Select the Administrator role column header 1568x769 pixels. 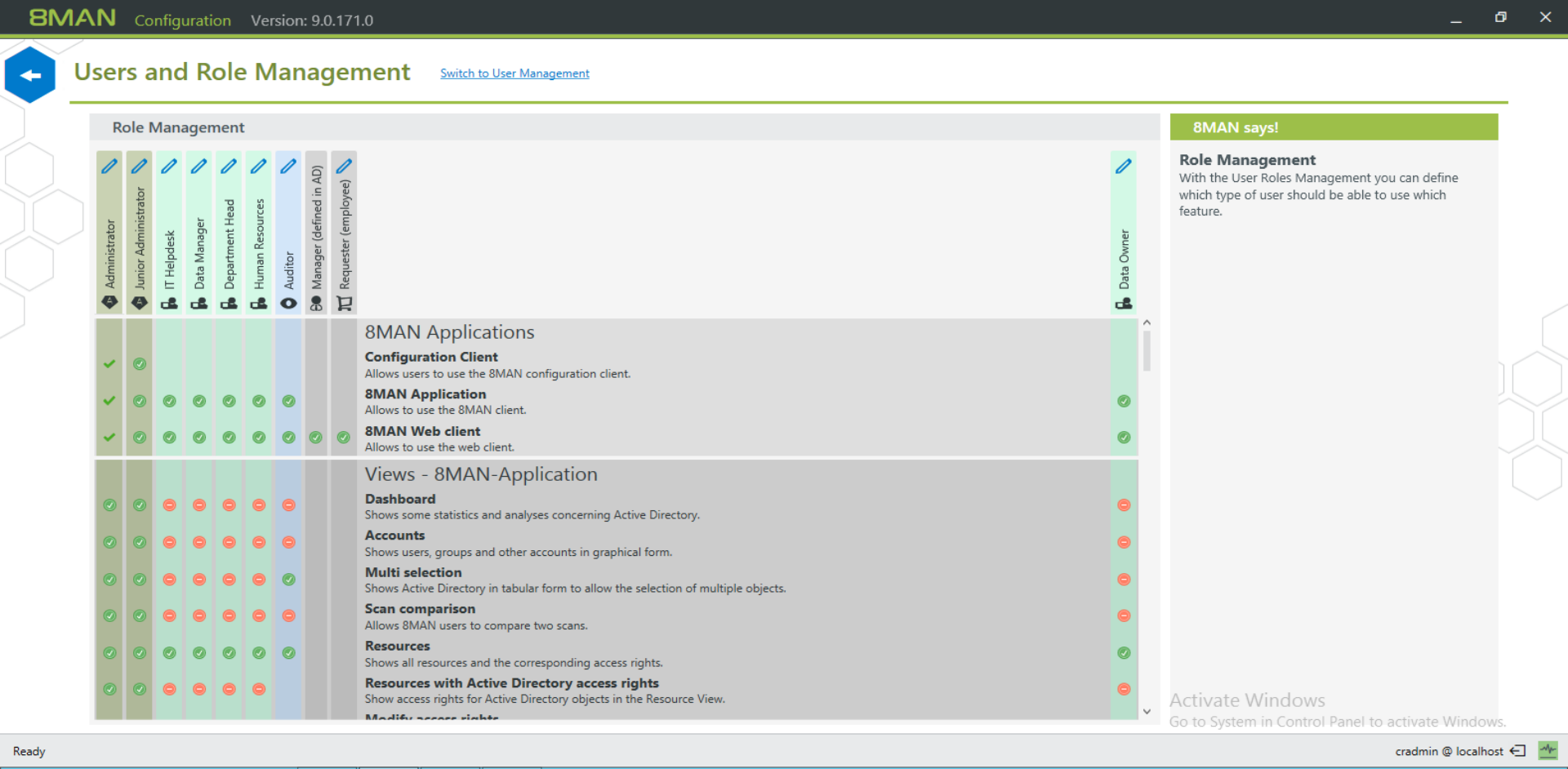(x=109, y=233)
